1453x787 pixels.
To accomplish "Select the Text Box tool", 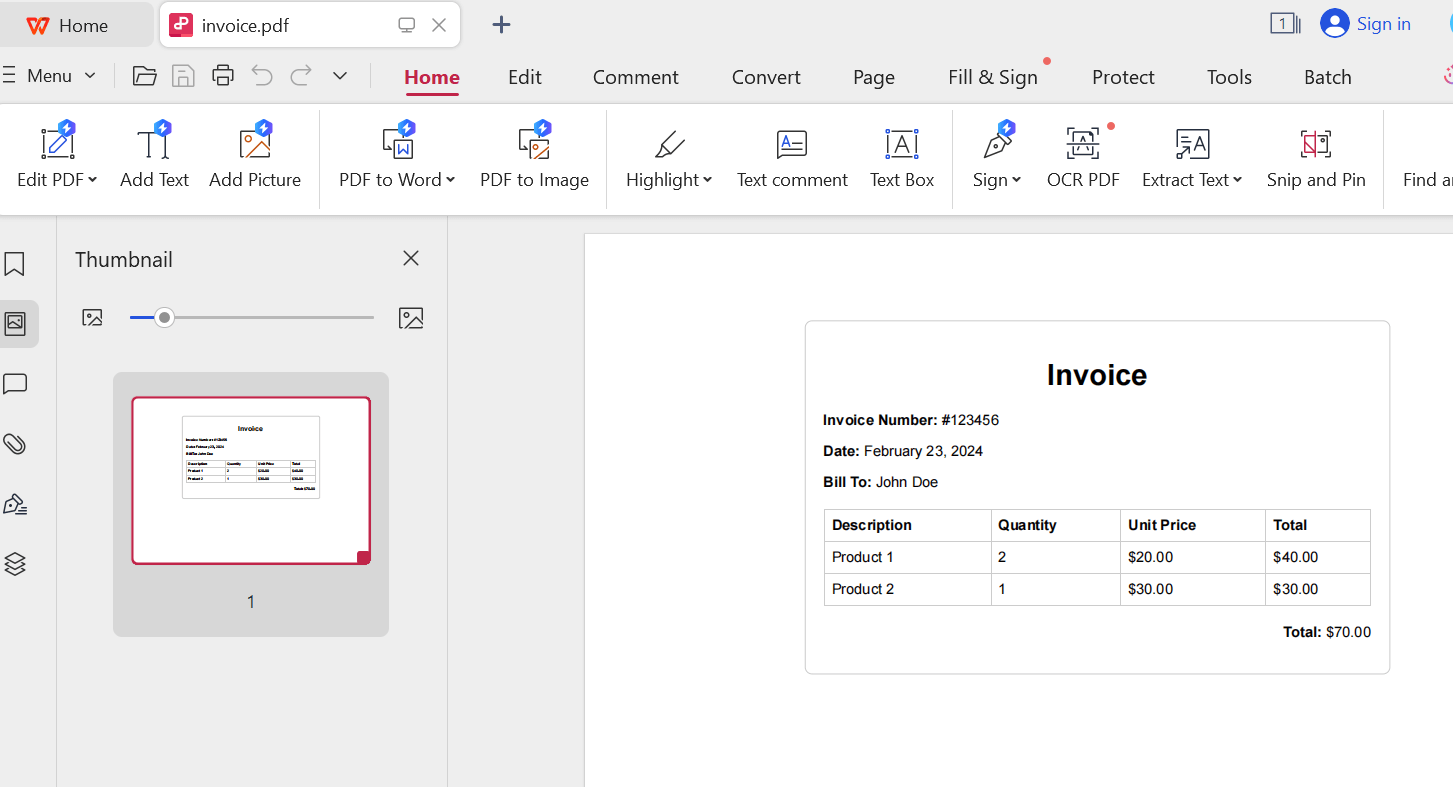I will (901, 144).
